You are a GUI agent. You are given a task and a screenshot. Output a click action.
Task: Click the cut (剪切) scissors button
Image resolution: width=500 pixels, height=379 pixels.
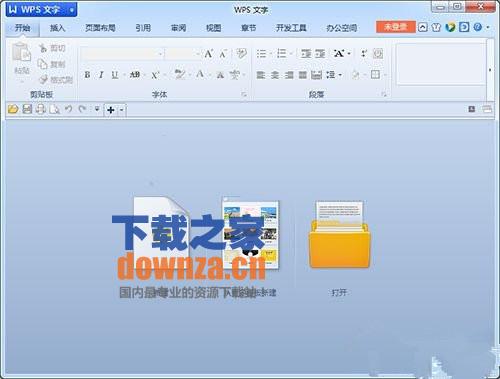52,48
